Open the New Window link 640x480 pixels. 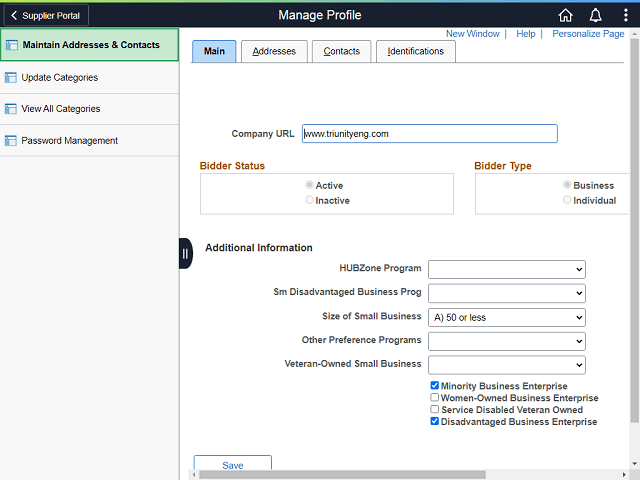click(x=472, y=34)
